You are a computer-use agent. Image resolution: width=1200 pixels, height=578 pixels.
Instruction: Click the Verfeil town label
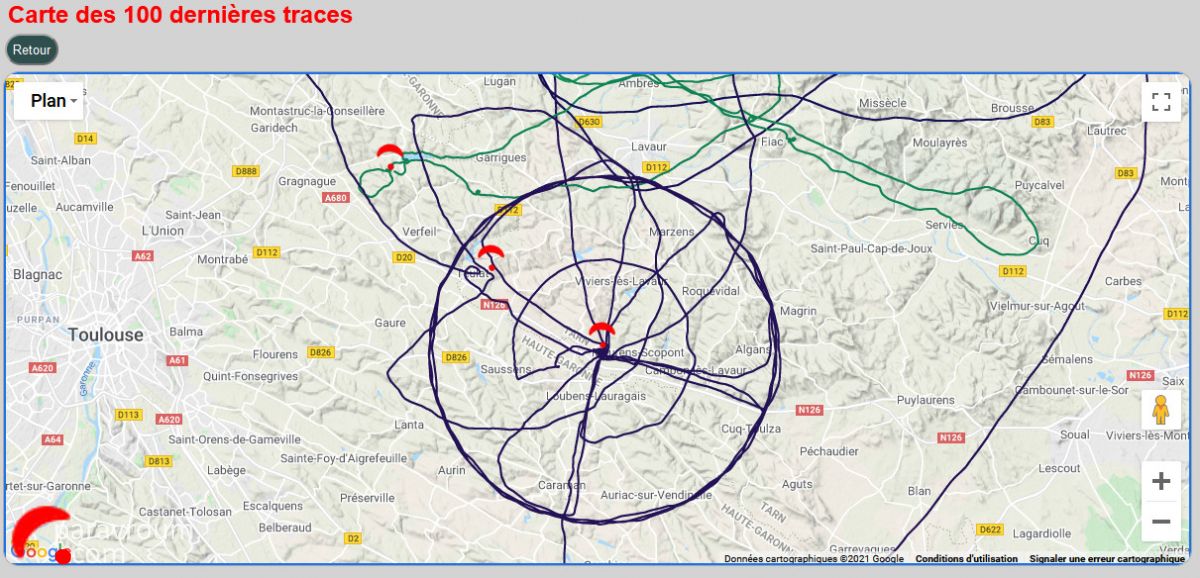(418, 231)
